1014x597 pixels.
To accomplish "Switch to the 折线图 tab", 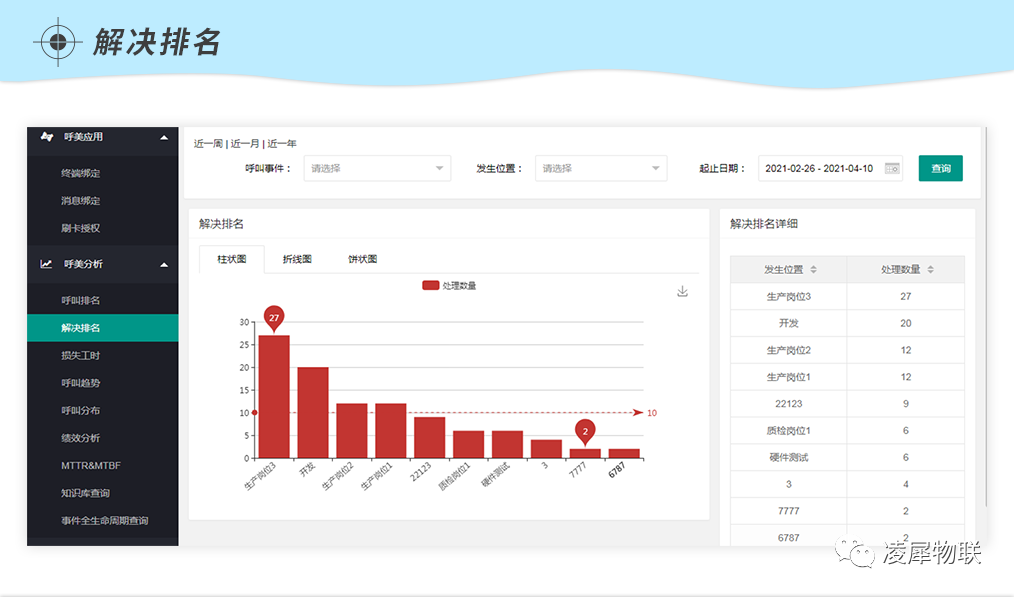I will 297,259.
